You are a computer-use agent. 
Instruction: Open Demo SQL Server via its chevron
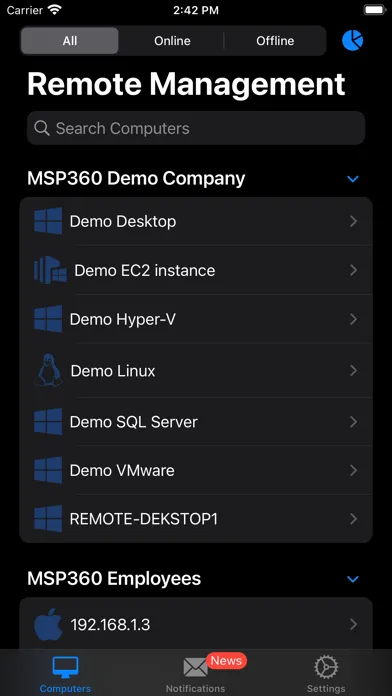(x=353, y=422)
